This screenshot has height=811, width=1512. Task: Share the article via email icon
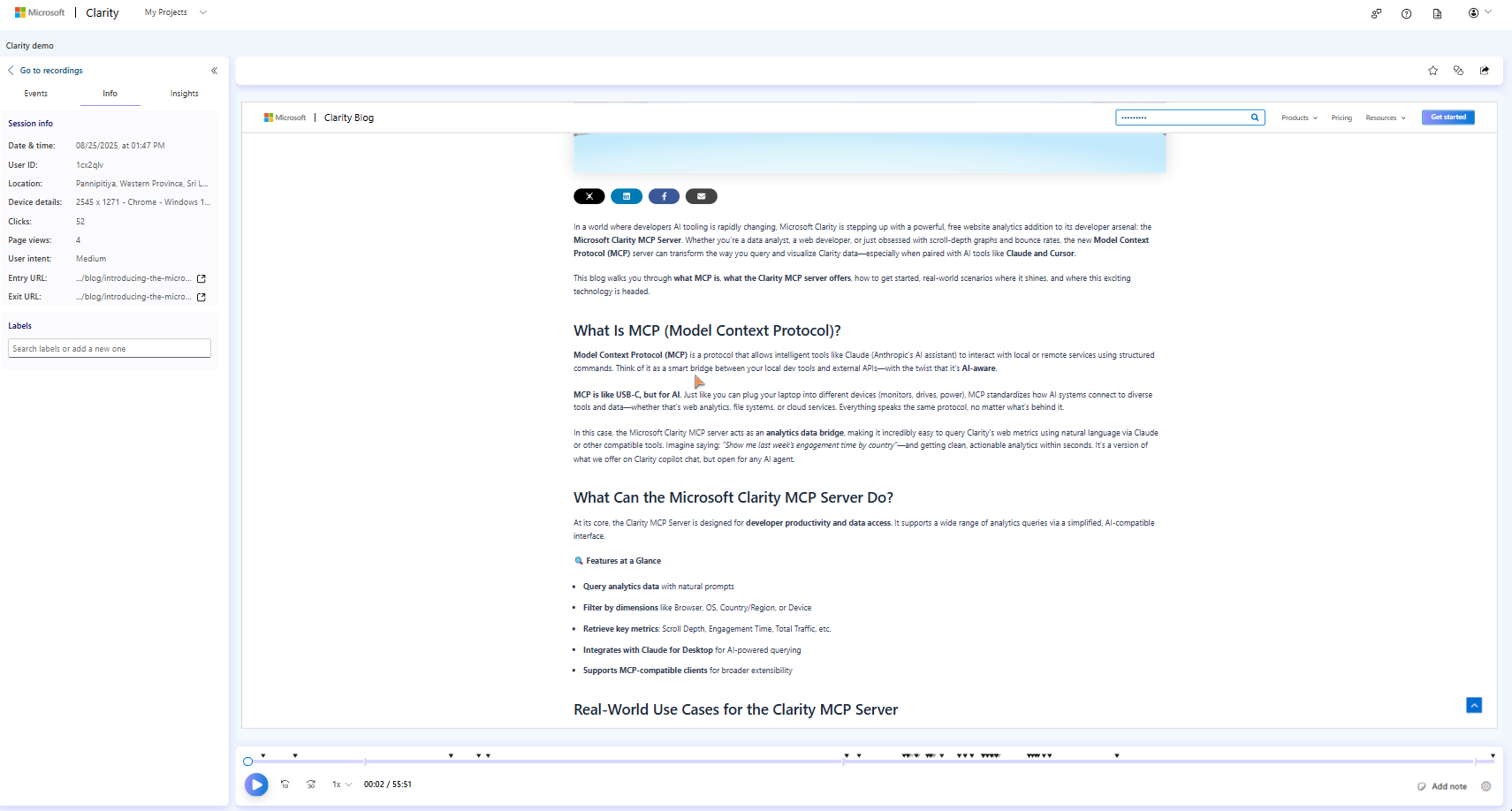click(701, 196)
